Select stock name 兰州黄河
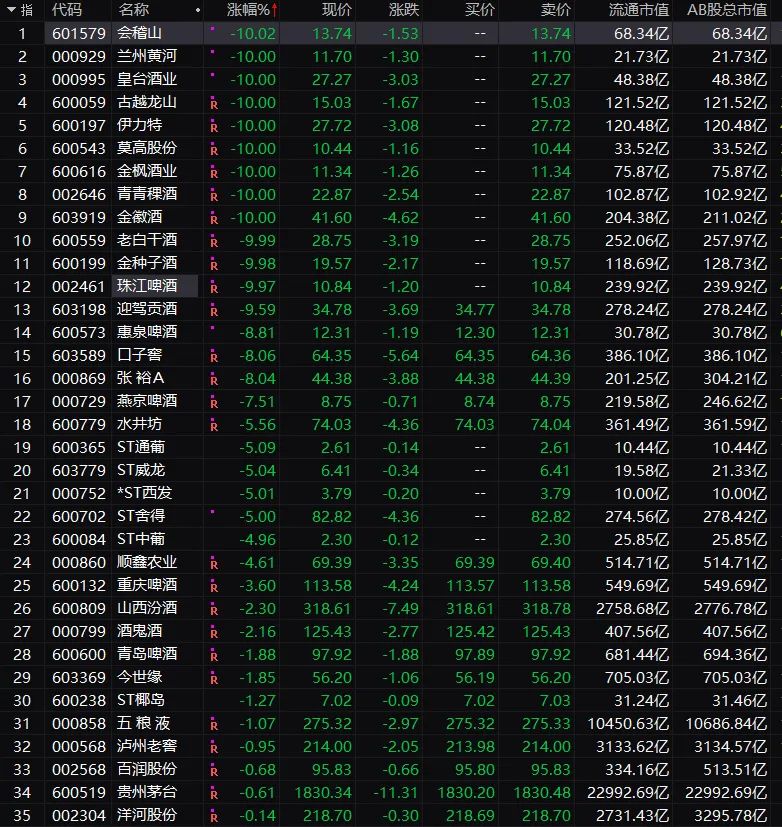Viewport: 782px width, 827px height. point(147,56)
